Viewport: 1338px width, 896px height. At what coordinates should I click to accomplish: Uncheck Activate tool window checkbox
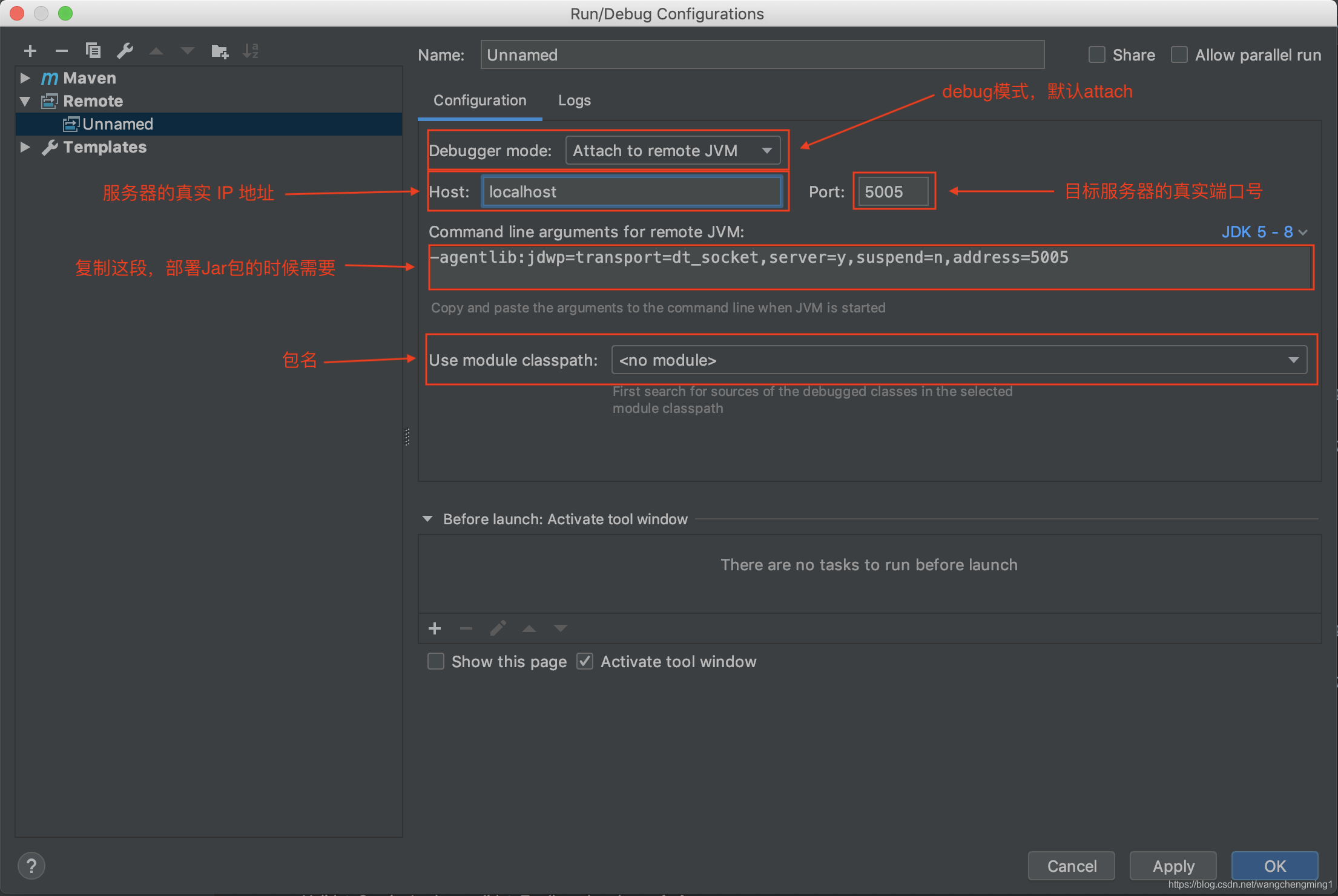coord(585,661)
